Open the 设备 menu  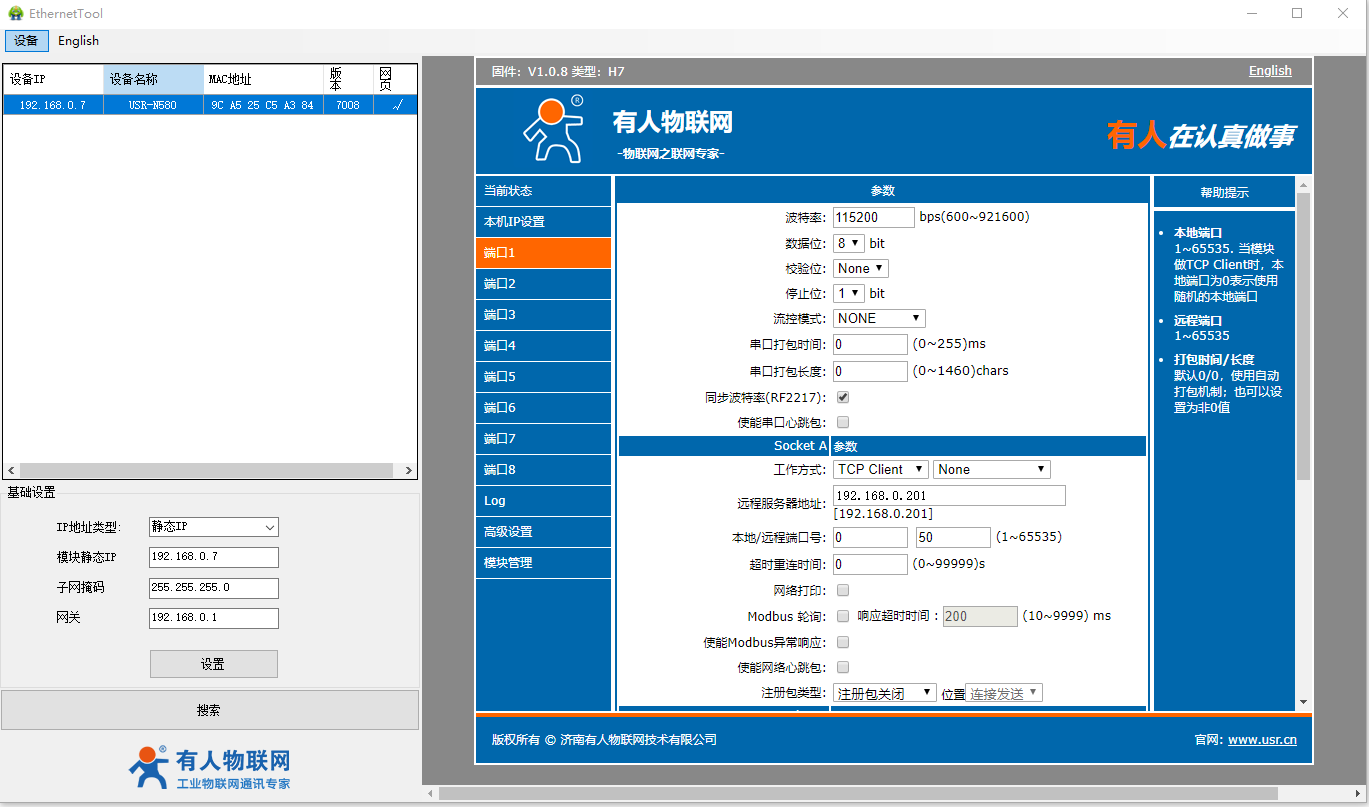tap(26, 41)
